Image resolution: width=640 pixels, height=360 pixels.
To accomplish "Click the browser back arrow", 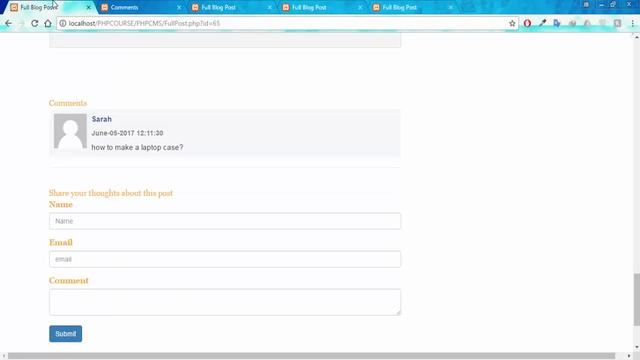I will [x=9, y=23].
